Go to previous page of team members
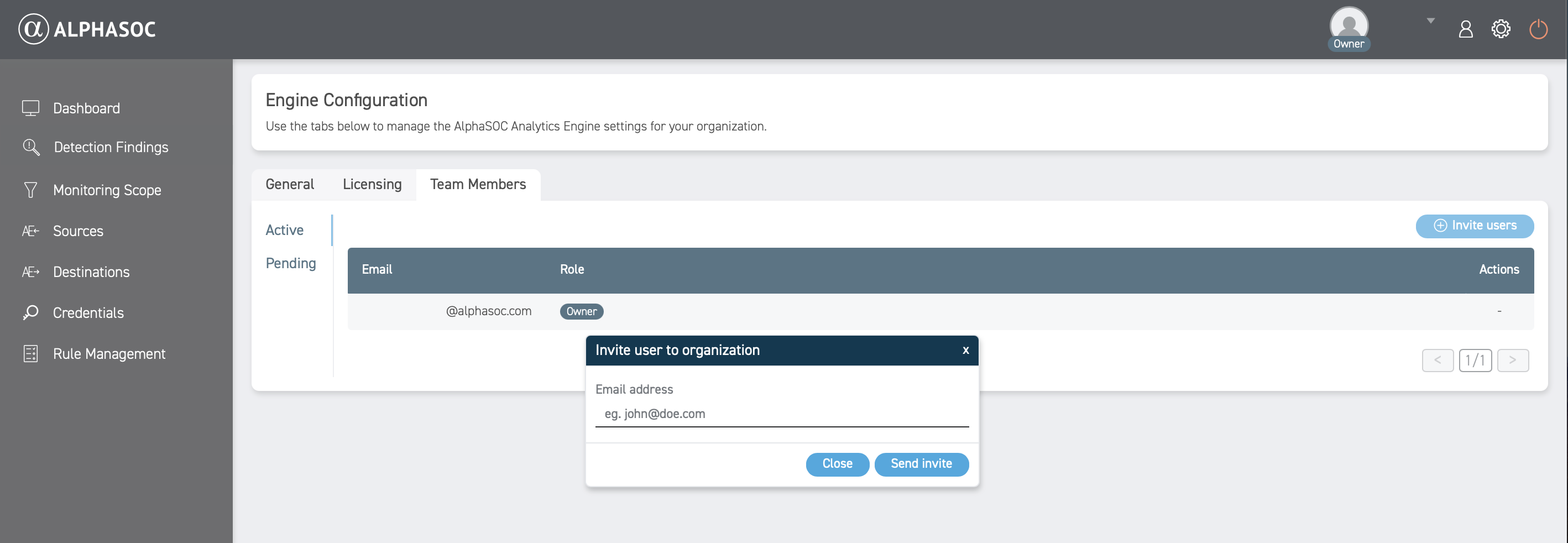The height and width of the screenshot is (543, 1568). point(1437,361)
